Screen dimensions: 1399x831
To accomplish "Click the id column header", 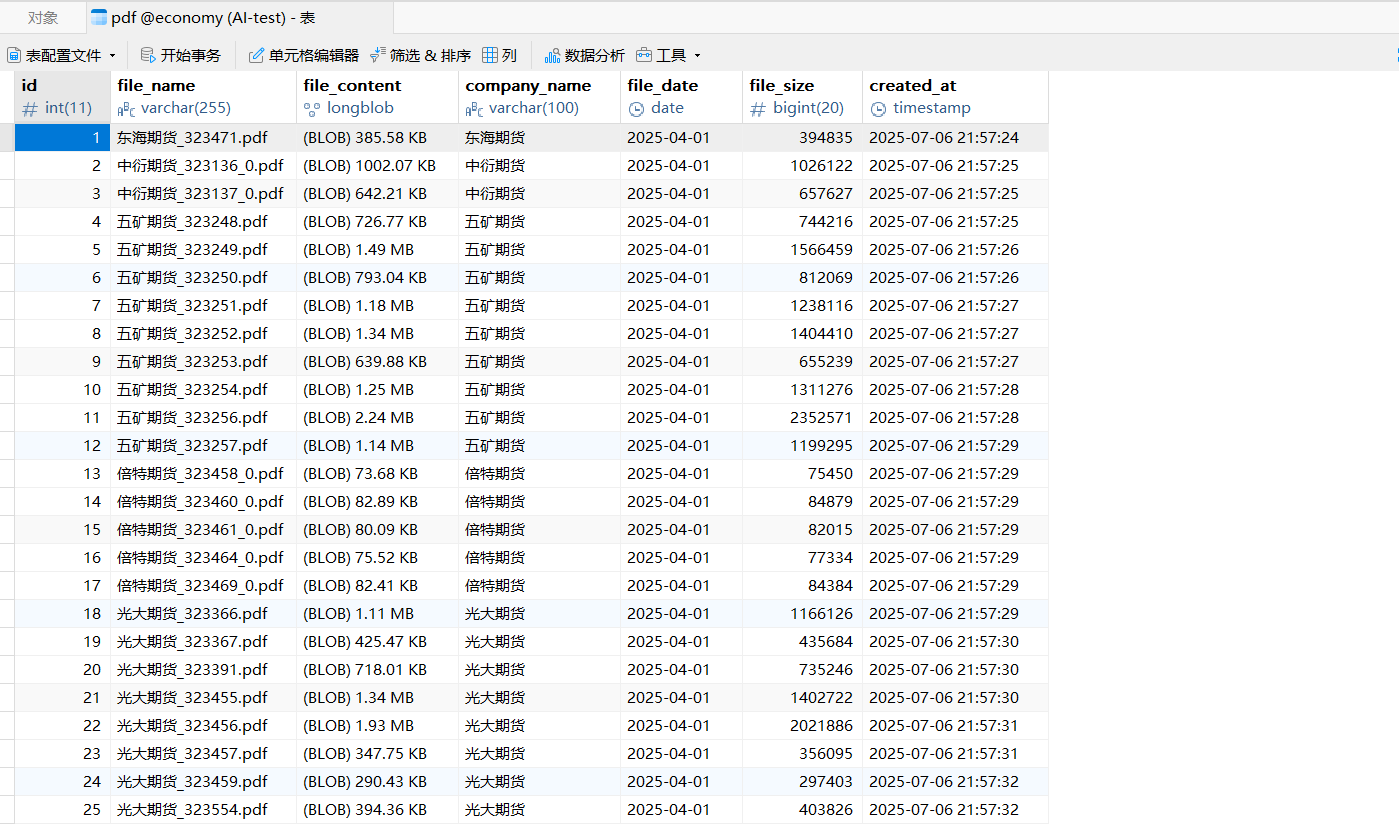I will coord(62,97).
